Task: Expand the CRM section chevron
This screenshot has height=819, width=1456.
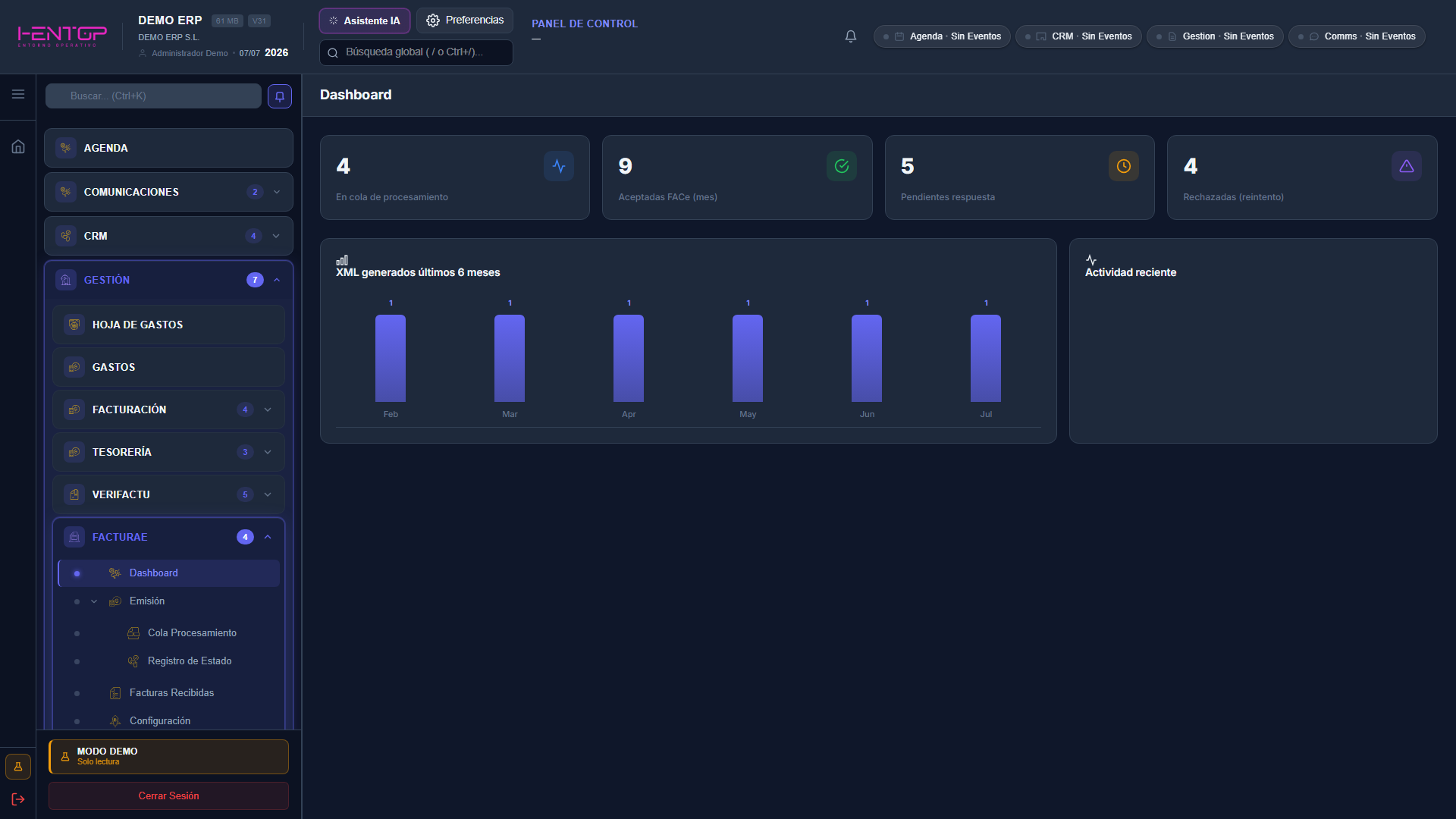Action: click(x=276, y=236)
